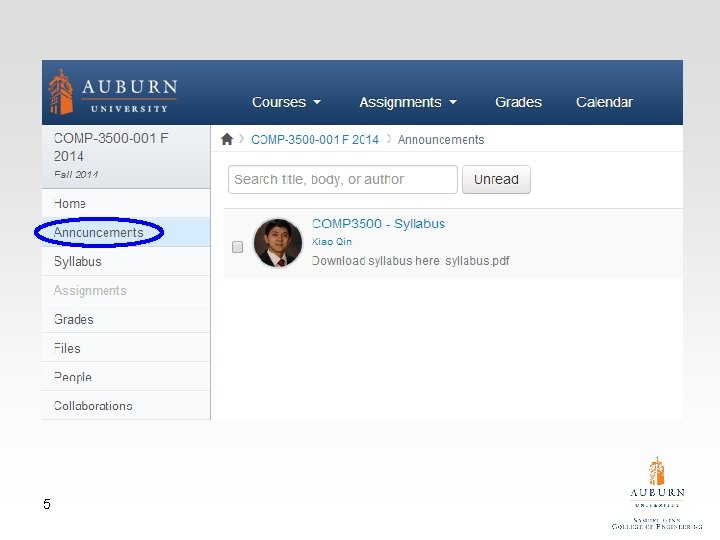
Task: Open Files in the course sidebar
Action: pyautogui.click(x=126, y=348)
